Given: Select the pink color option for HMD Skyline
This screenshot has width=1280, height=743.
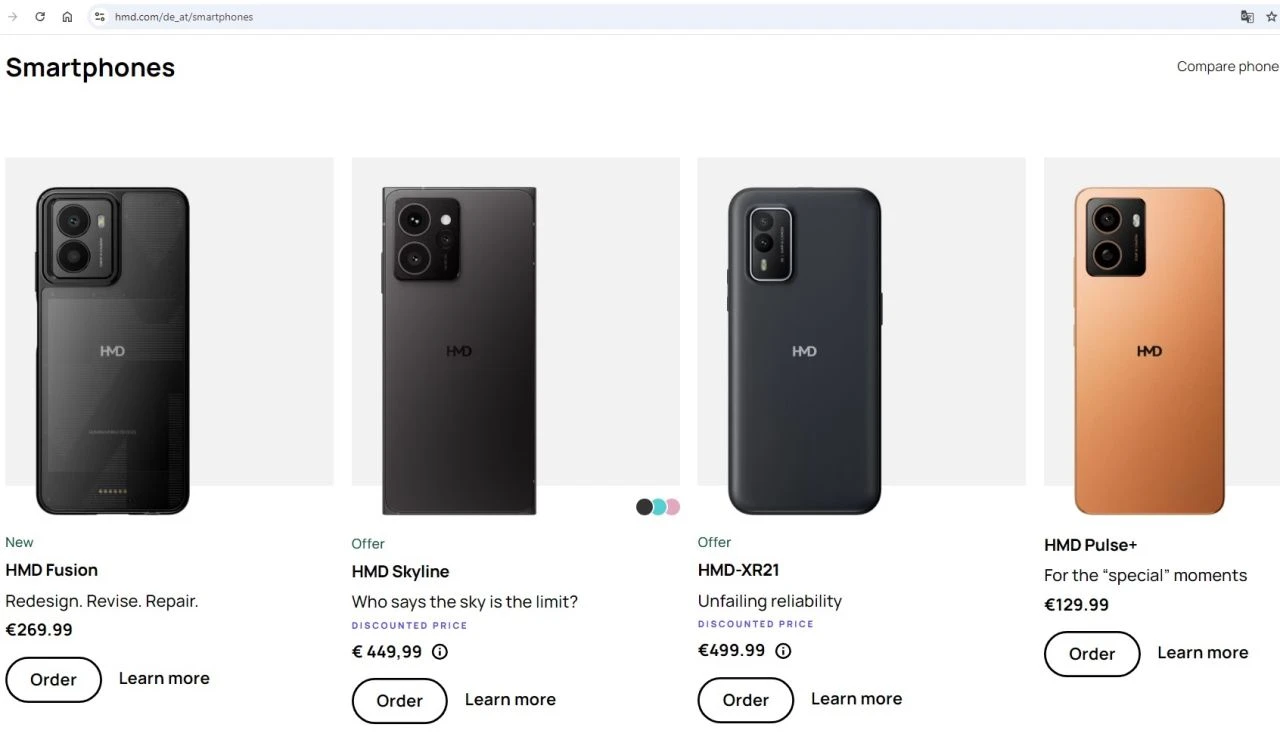Looking at the screenshot, I should 672,507.
